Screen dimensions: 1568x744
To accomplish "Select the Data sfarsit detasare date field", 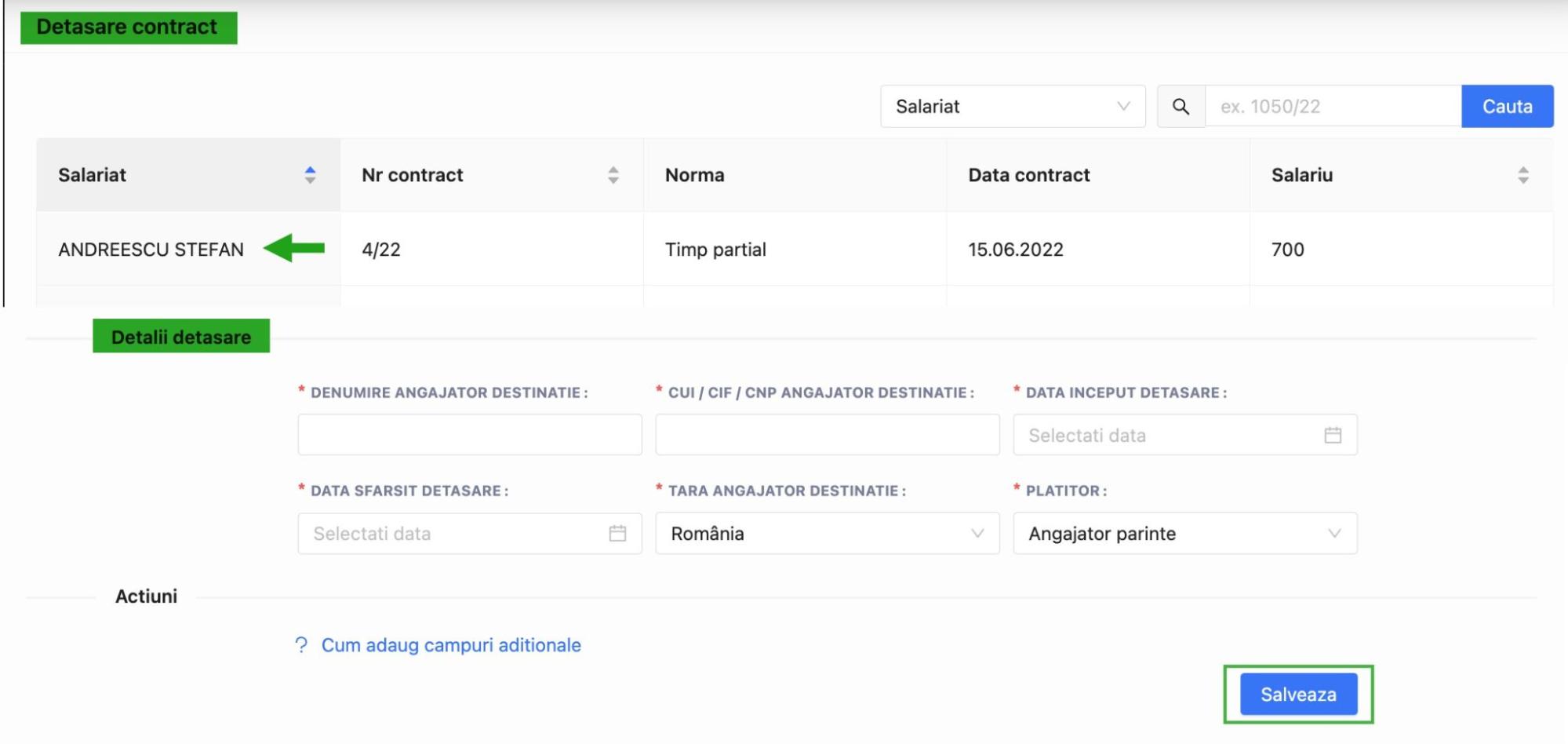I will (470, 534).
